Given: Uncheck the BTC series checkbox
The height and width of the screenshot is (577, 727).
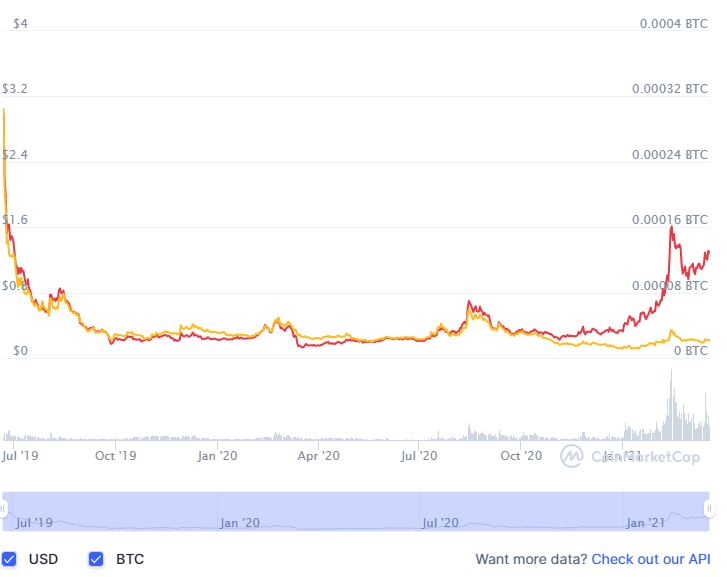Looking at the screenshot, I should 96,559.
